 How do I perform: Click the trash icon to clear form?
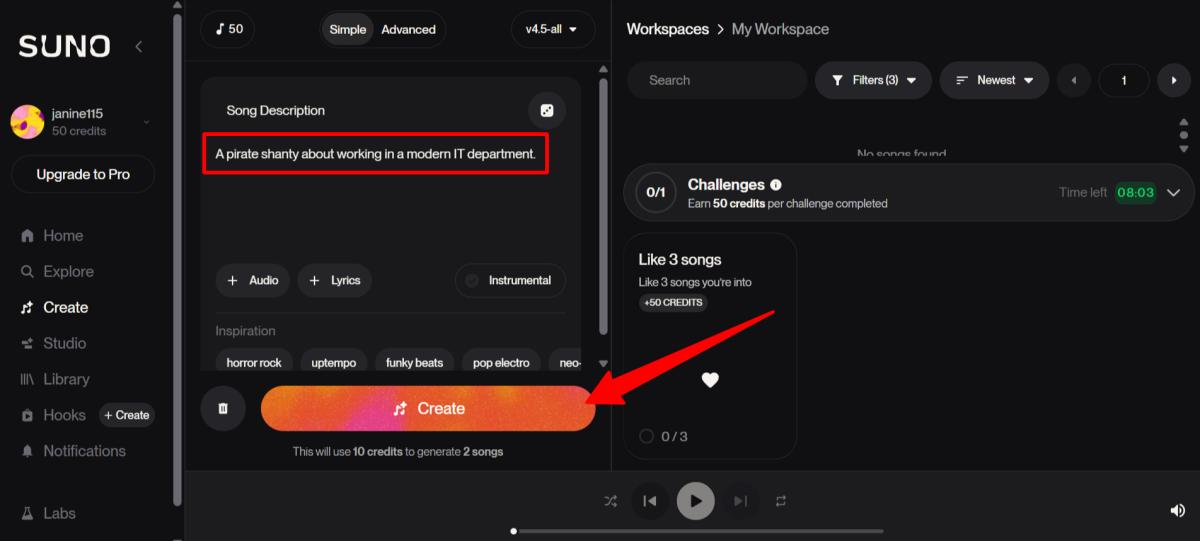(x=223, y=408)
